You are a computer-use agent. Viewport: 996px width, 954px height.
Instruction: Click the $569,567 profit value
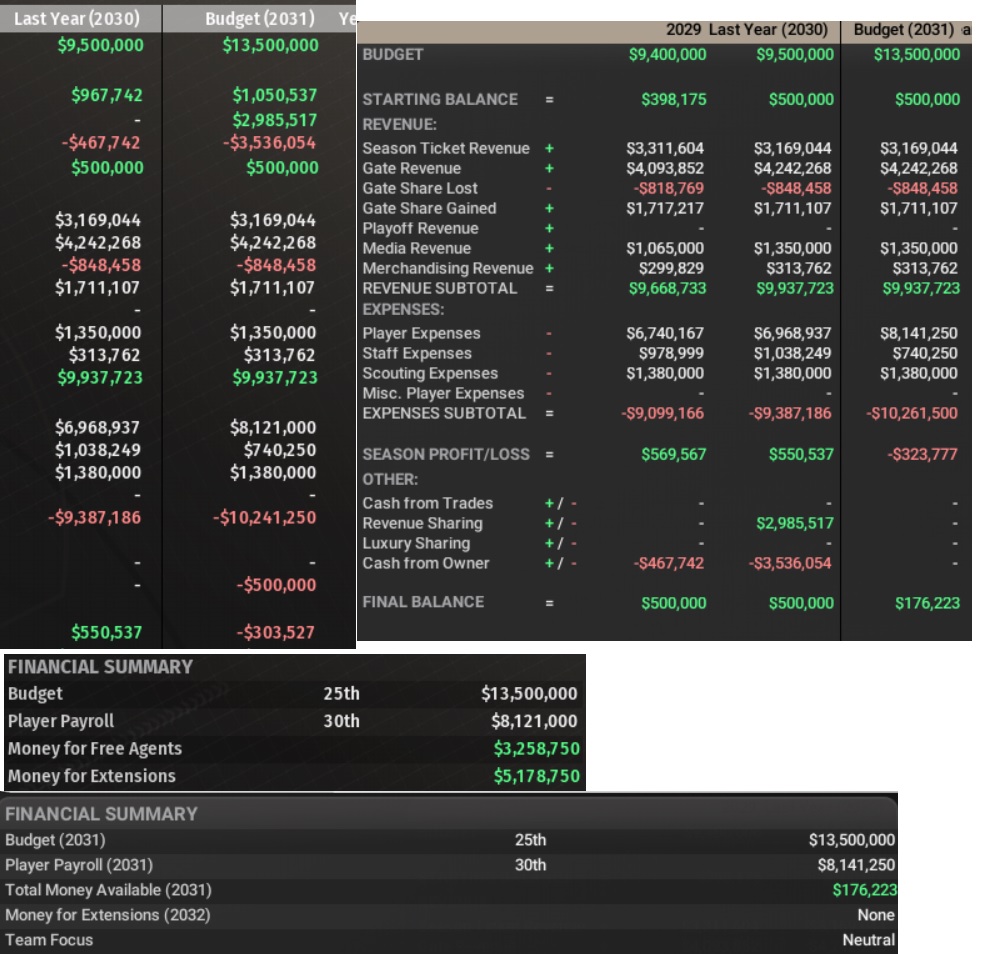pos(673,454)
